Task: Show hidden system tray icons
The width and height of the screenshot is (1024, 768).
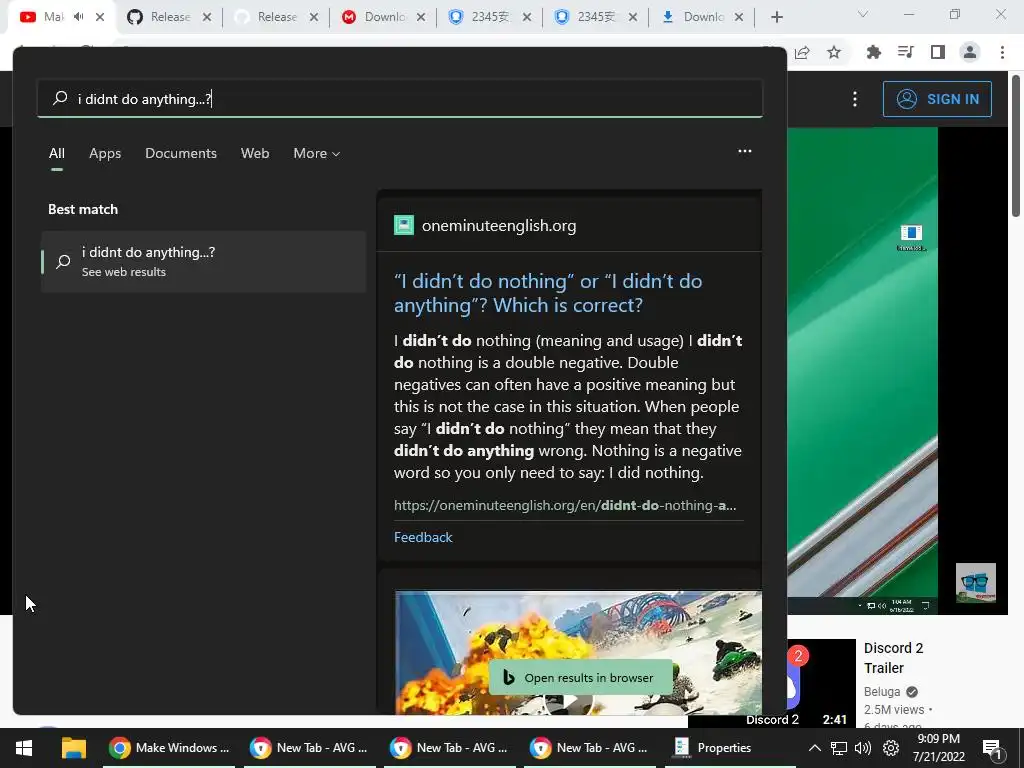Action: tap(814, 748)
